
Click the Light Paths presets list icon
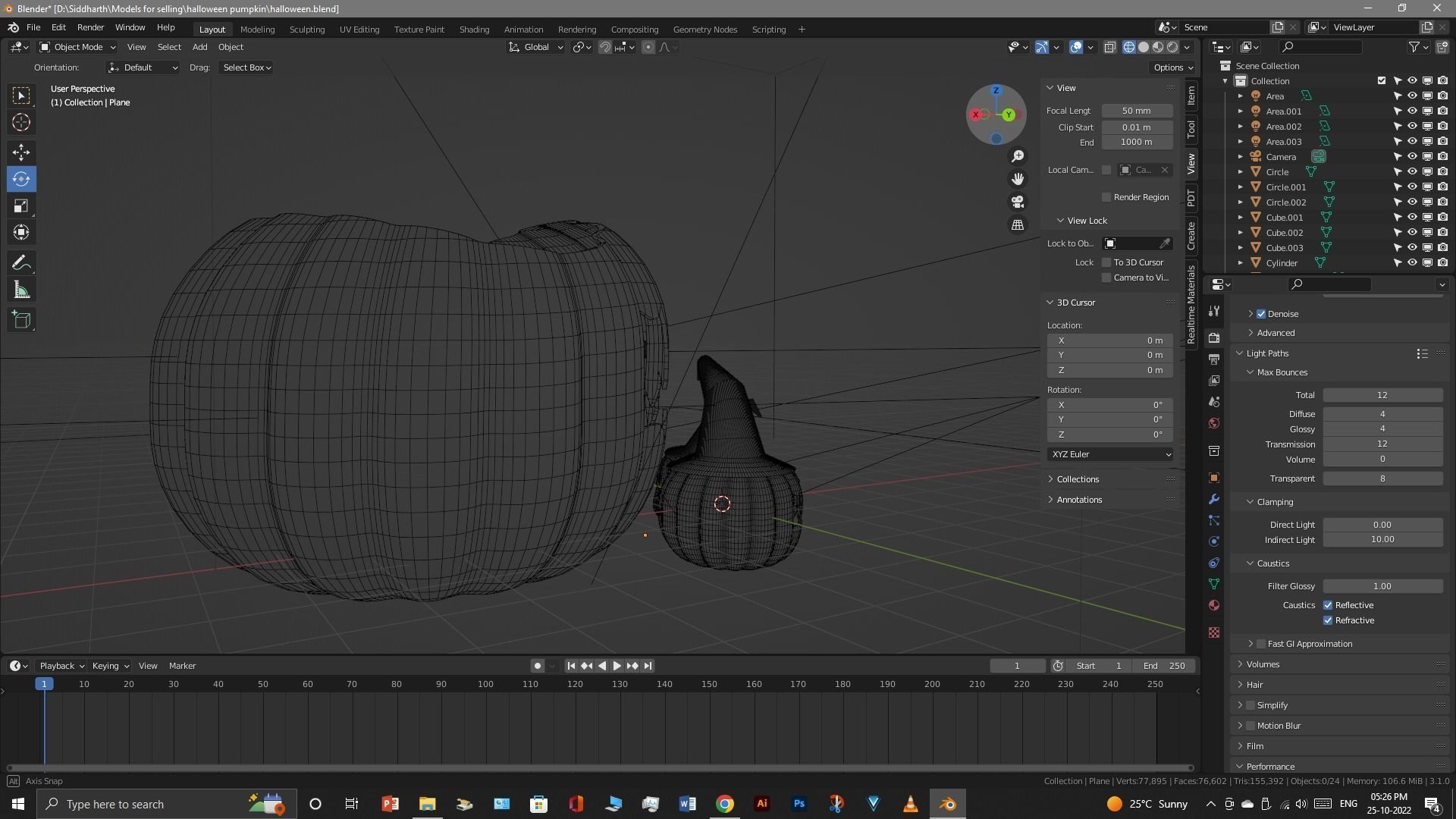click(x=1422, y=353)
